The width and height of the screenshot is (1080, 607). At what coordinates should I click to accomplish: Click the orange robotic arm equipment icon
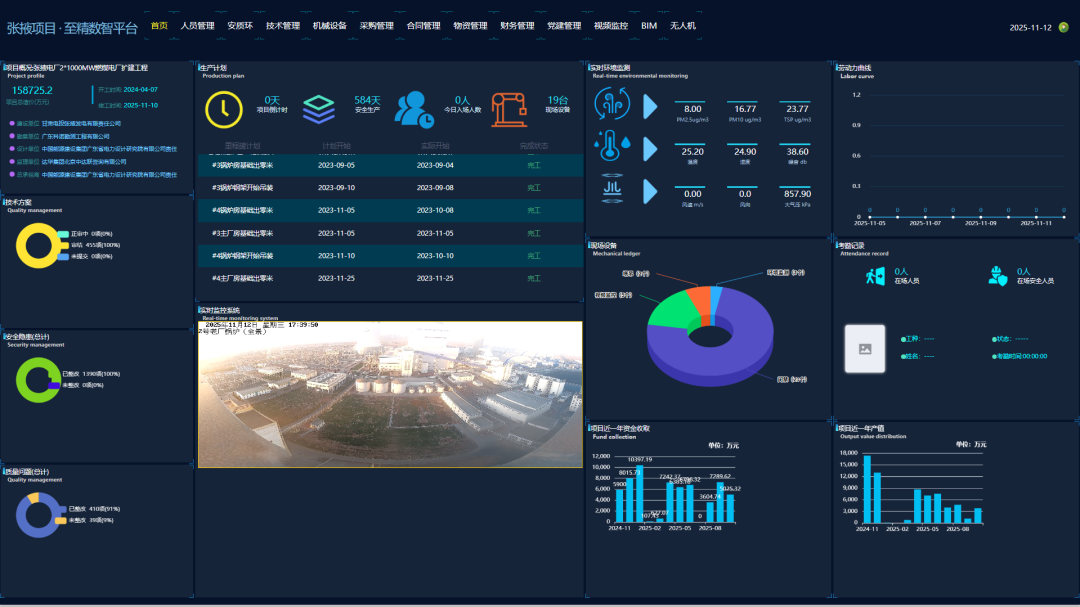pyautogui.click(x=508, y=109)
